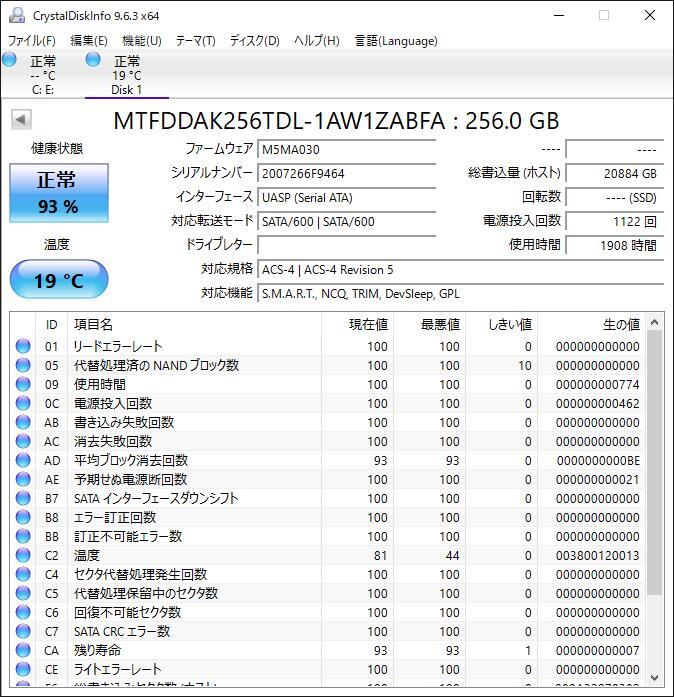Select the 残り寿命 row name
This screenshot has width=674, height=697.
point(98,650)
